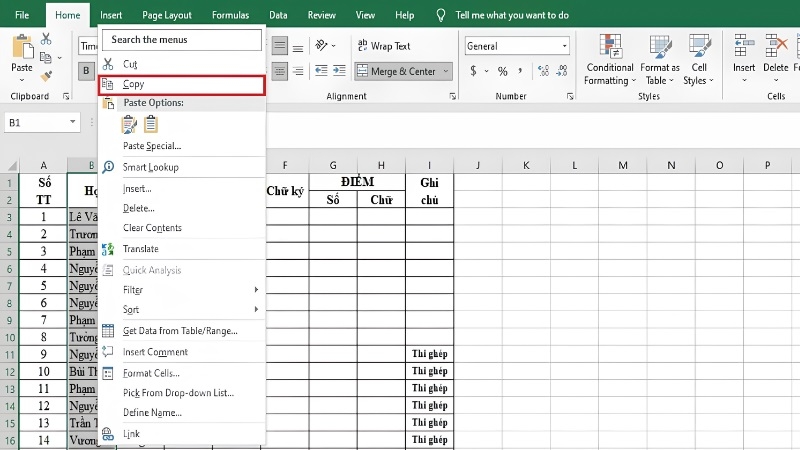Click Merge & Center button
This screenshot has width=800, height=450.
click(x=396, y=71)
